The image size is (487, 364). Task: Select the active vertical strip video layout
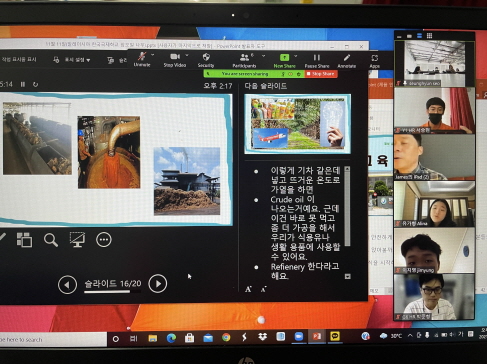(x=420, y=36)
